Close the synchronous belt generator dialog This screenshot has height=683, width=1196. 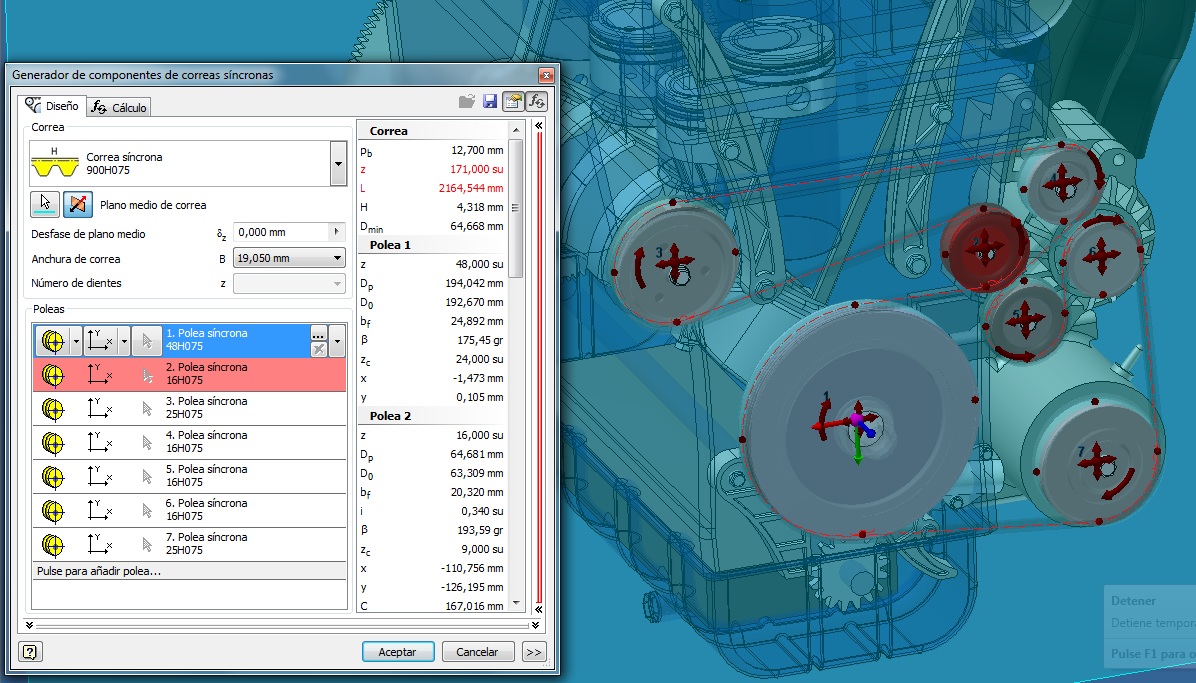pyautogui.click(x=545, y=75)
